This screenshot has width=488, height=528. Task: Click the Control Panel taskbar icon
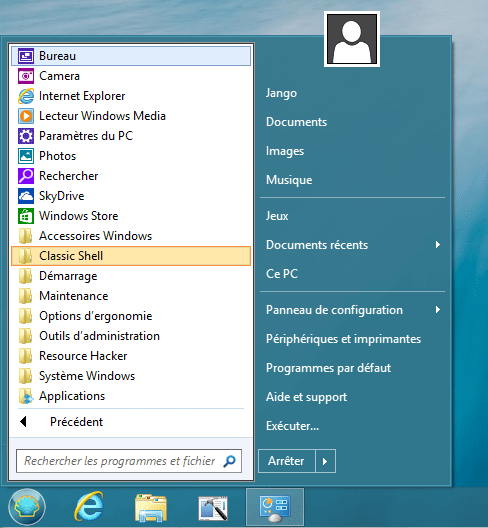point(275,507)
